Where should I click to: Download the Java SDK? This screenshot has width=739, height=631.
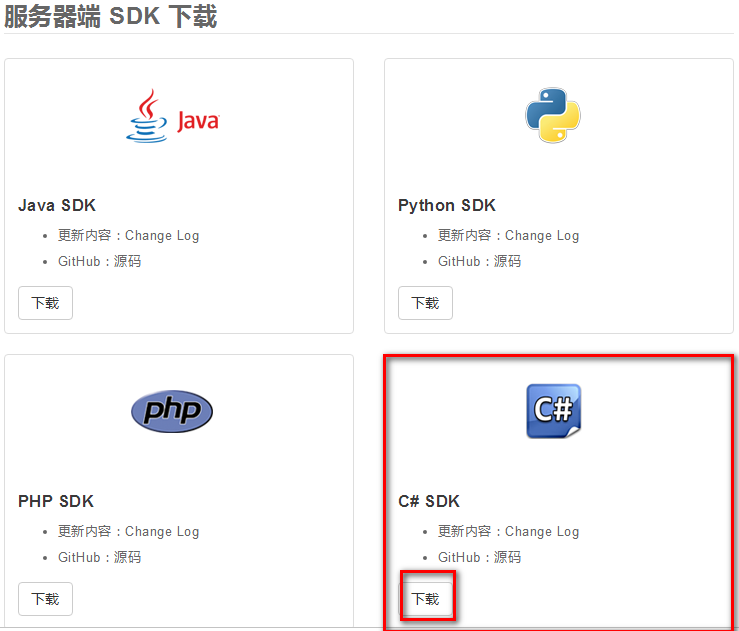[45, 303]
